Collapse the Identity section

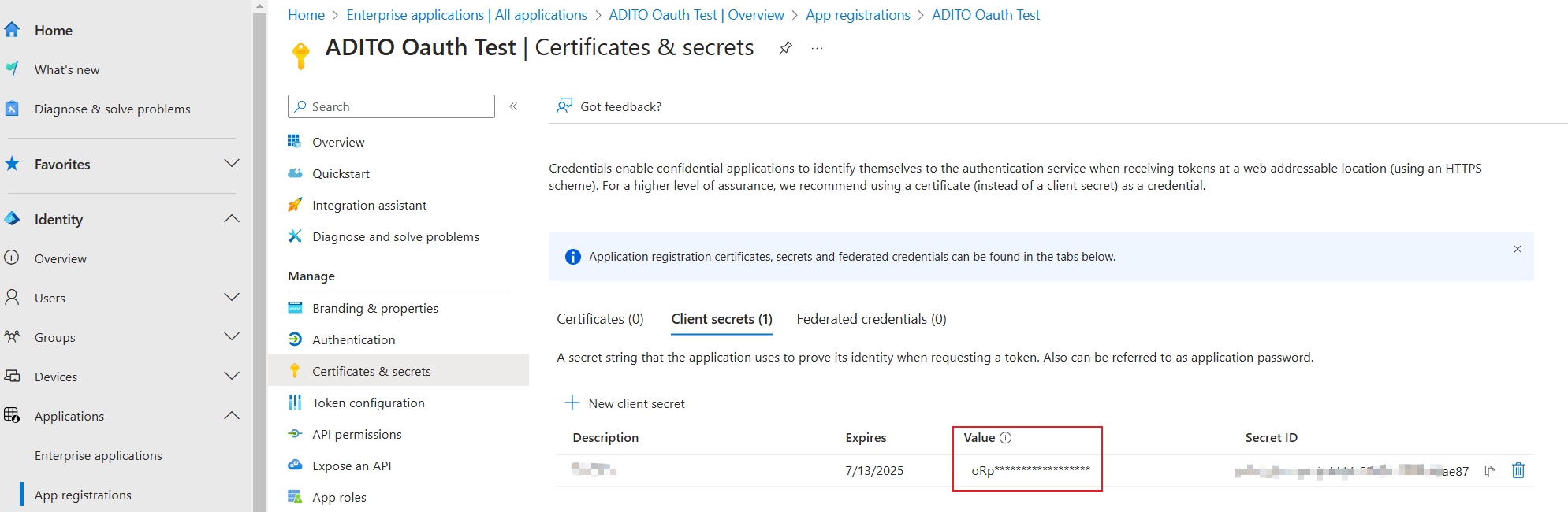[232, 218]
